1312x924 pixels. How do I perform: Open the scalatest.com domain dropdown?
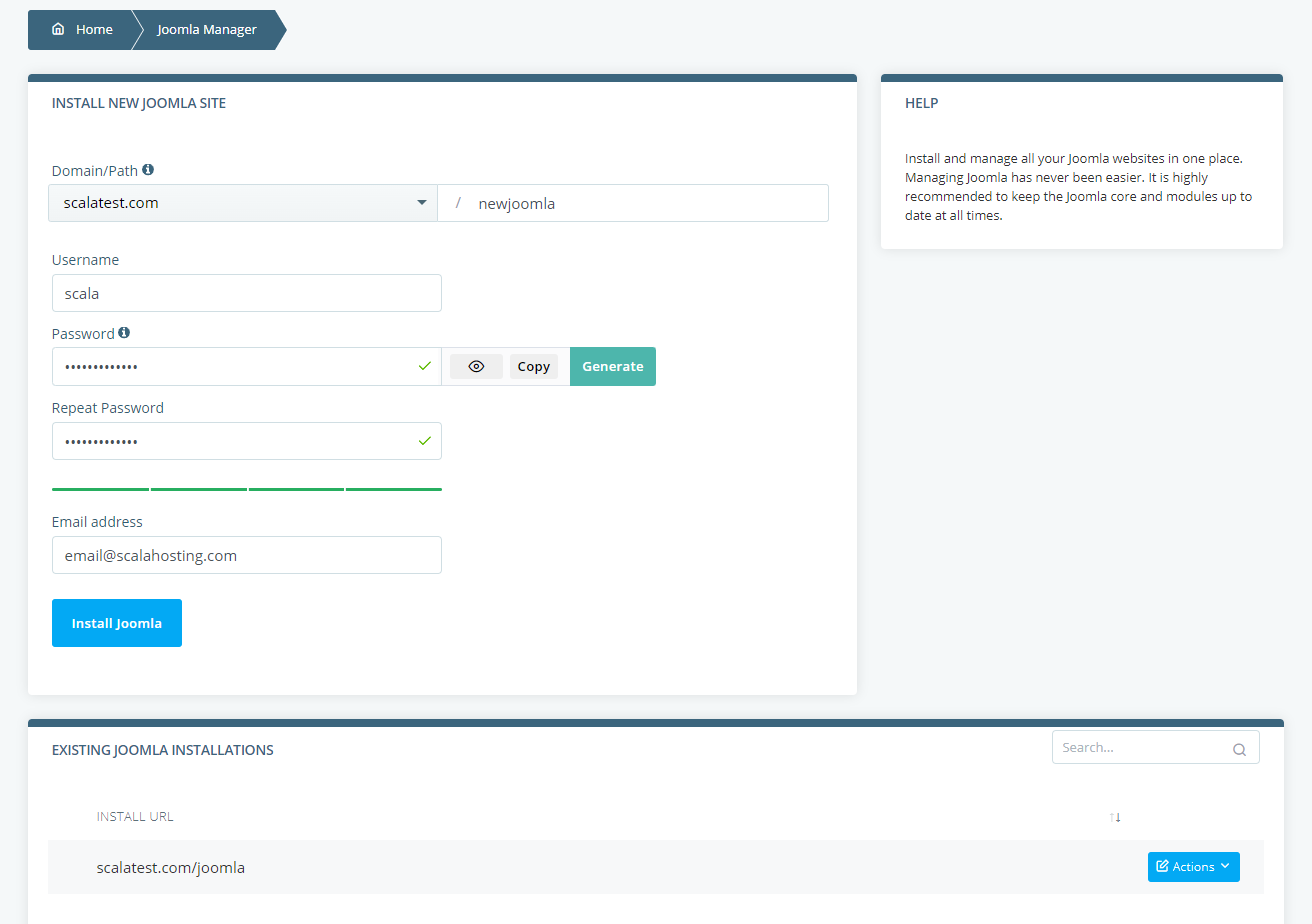tap(243, 203)
